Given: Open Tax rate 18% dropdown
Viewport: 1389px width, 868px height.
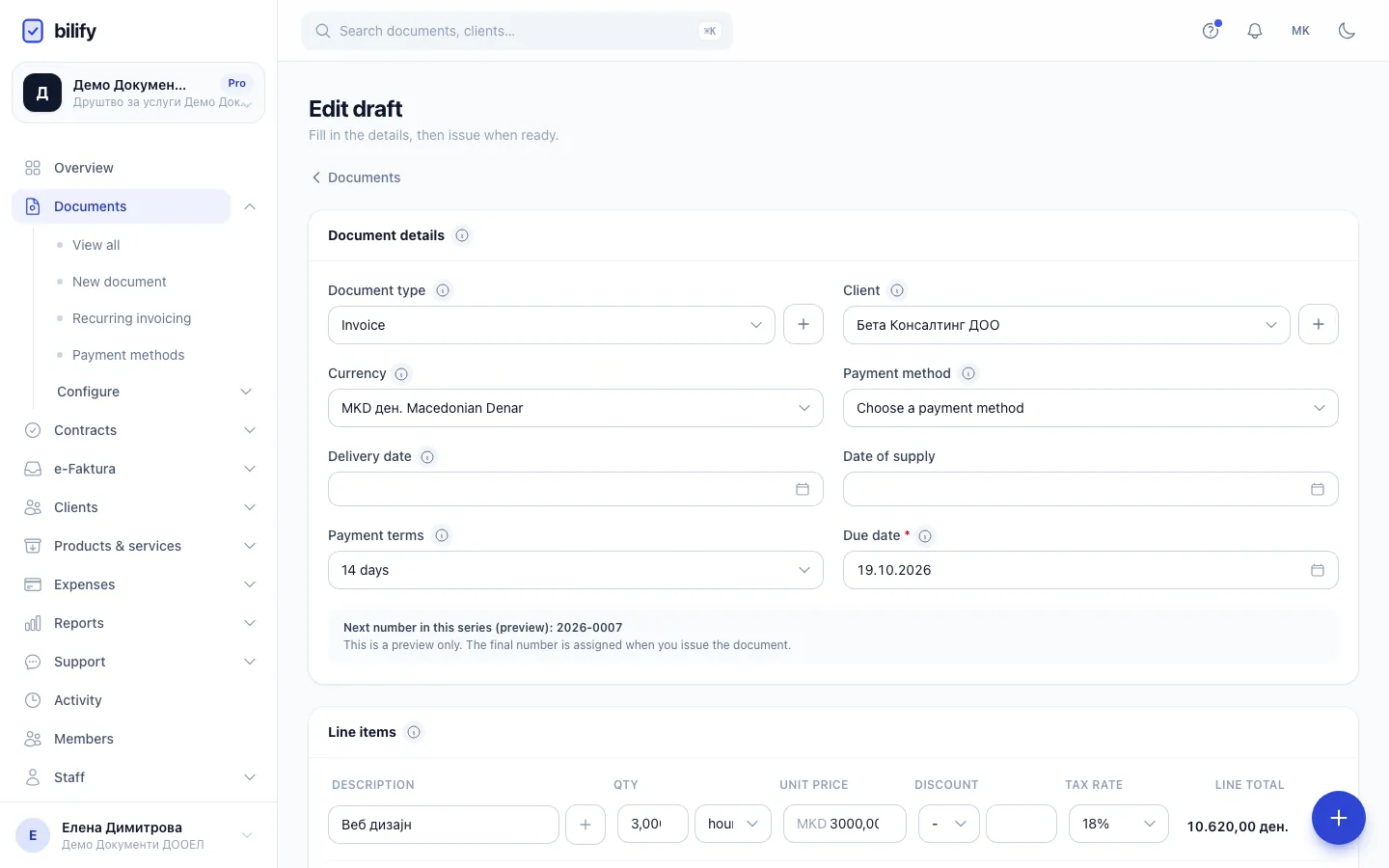Looking at the screenshot, I should click(1119, 824).
